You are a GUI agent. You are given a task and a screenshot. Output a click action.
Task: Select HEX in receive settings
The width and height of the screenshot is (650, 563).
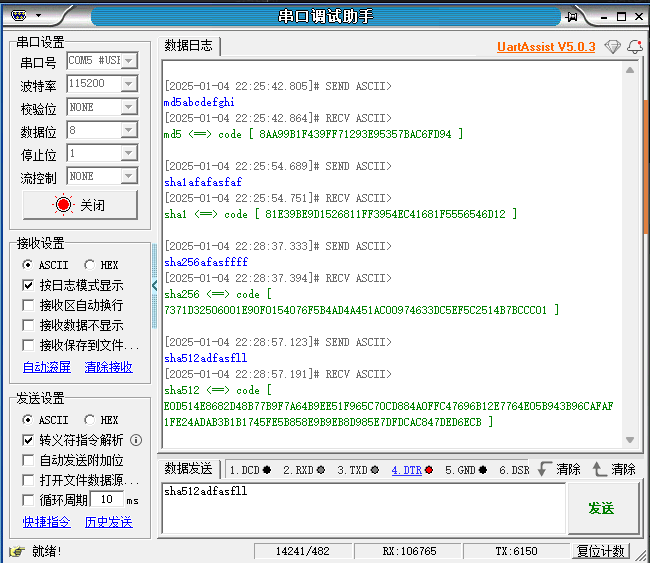(x=101, y=265)
